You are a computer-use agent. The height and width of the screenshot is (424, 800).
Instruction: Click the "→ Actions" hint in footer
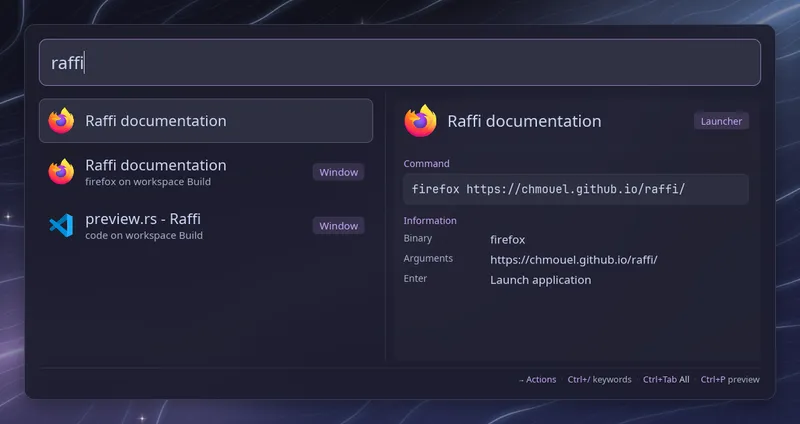pos(537,380)
